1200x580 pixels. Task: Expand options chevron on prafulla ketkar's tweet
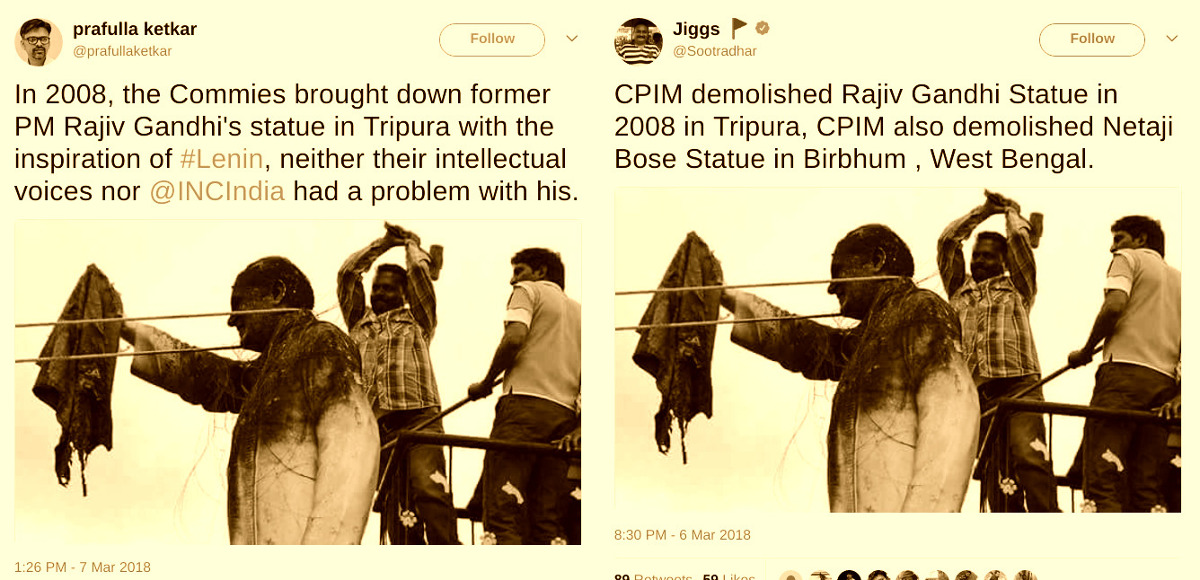point(572,39)
